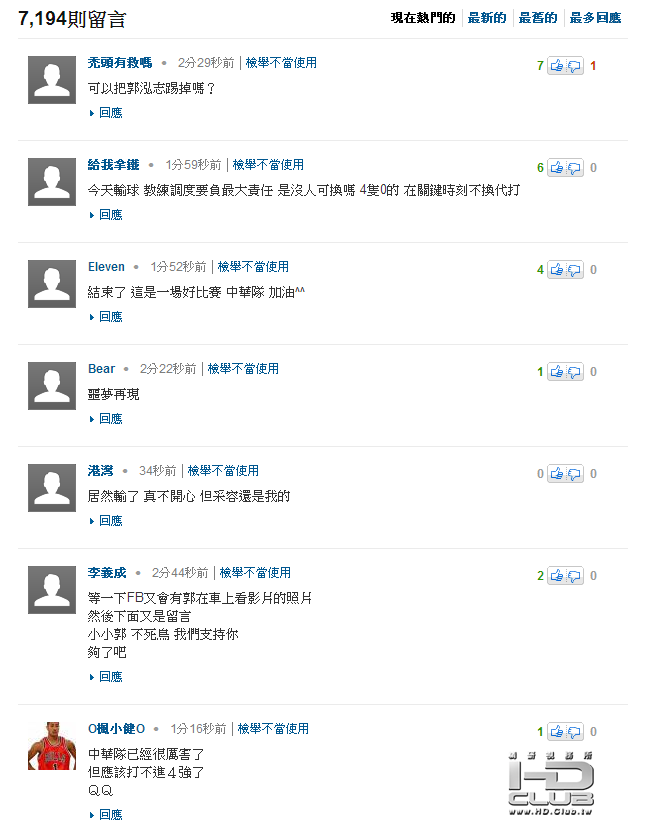The image size is (645, 836).
Task: Open username link 李義成
Action: pyautogui.click(x=107, y=573)
